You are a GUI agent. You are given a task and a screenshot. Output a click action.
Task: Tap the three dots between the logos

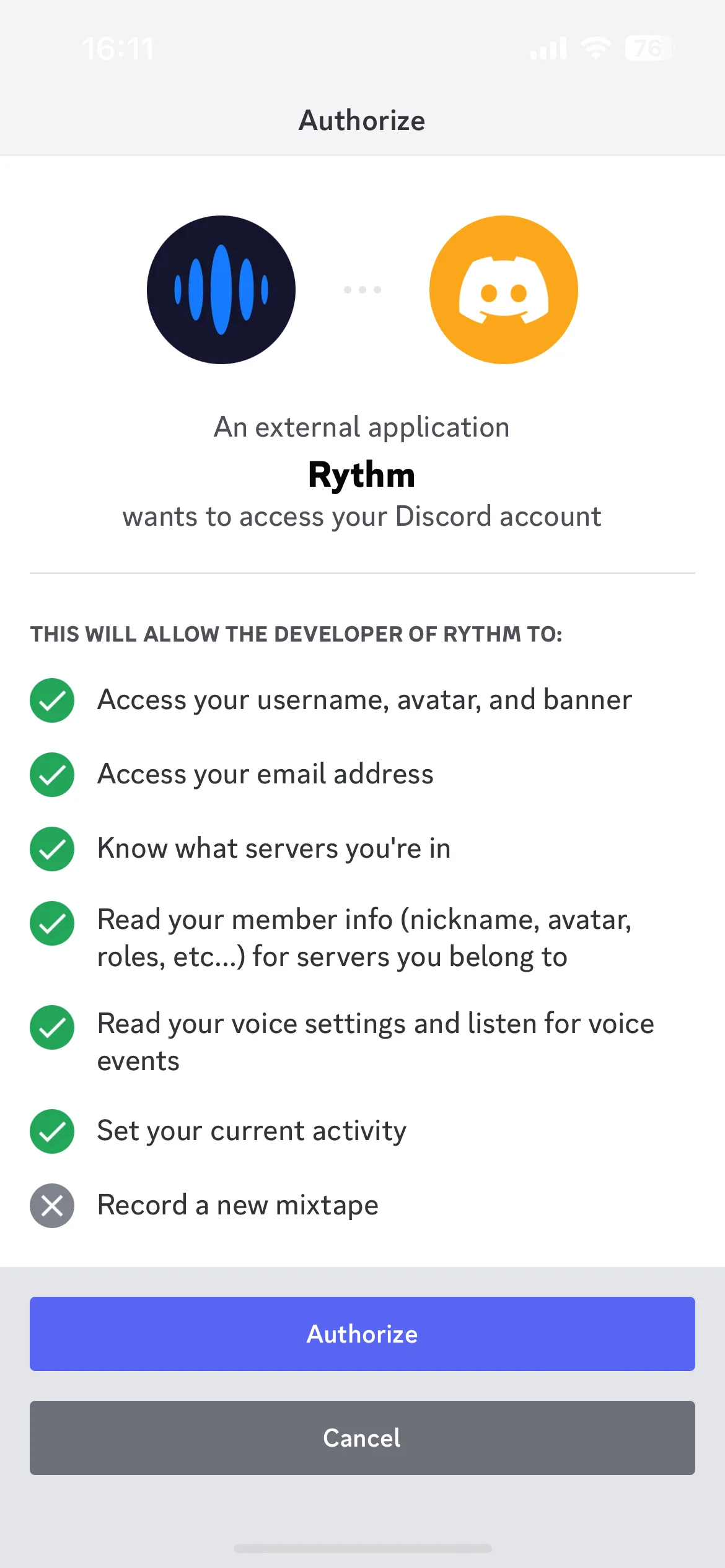pyautogui.click(x=362, y=290)
